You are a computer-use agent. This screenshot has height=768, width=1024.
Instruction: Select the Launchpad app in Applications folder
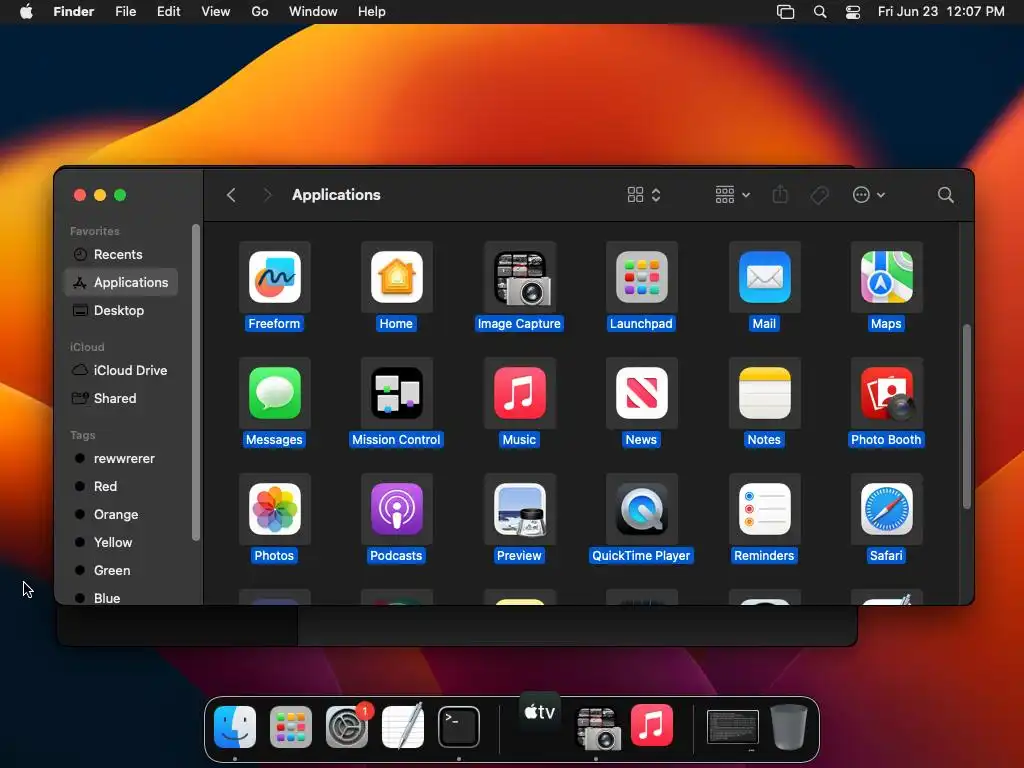(x=641, y=277)
